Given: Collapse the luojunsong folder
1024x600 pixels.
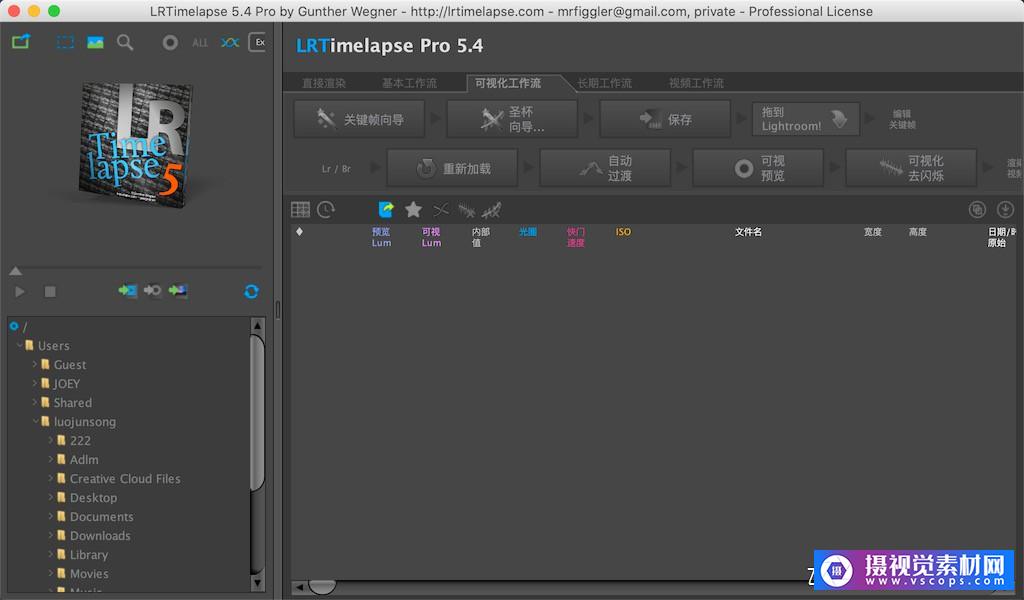Looking at the screenshot, I should pos(35,421).
